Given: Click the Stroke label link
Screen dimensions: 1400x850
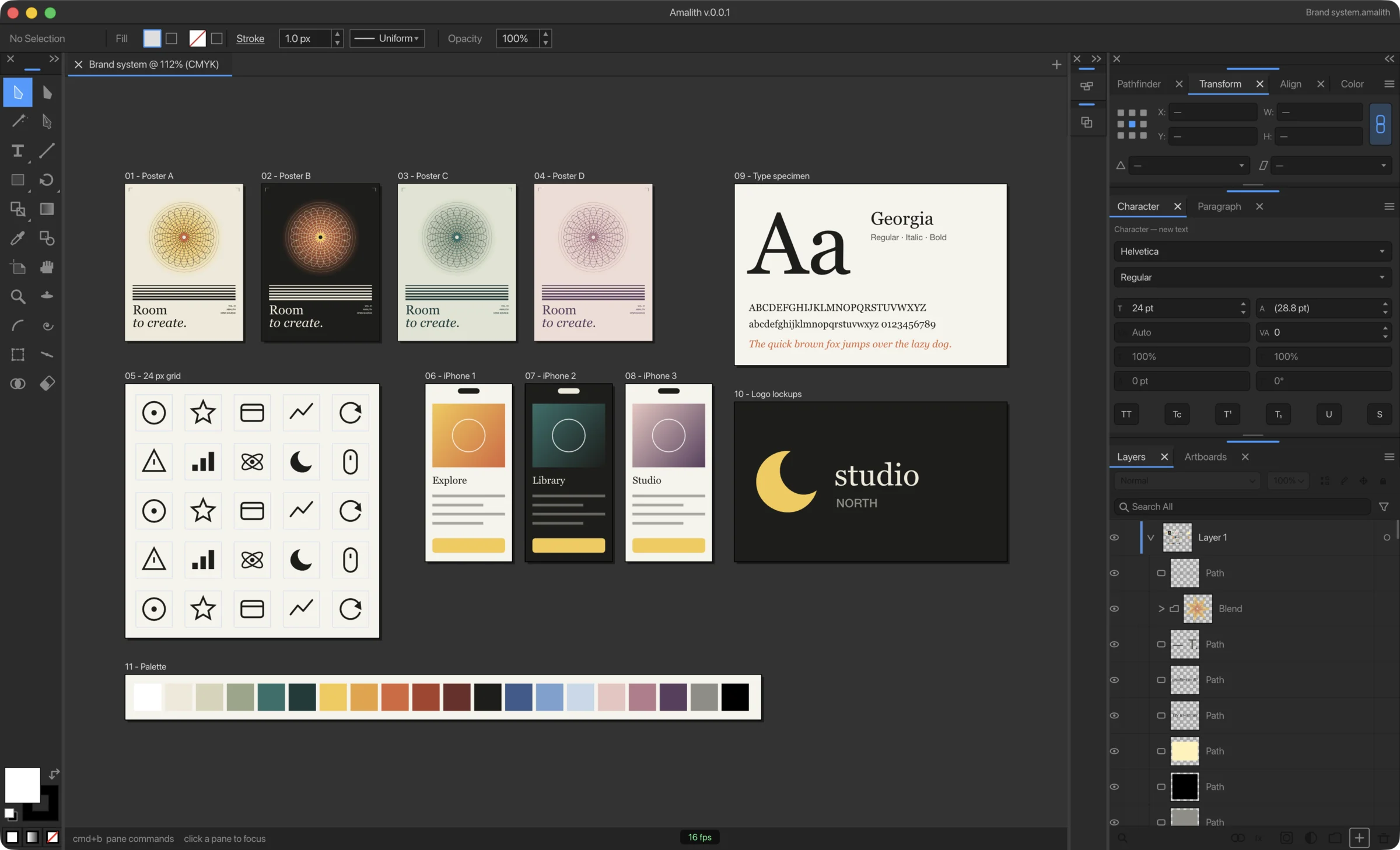Looking at the screenshot, I should [250, 38].
